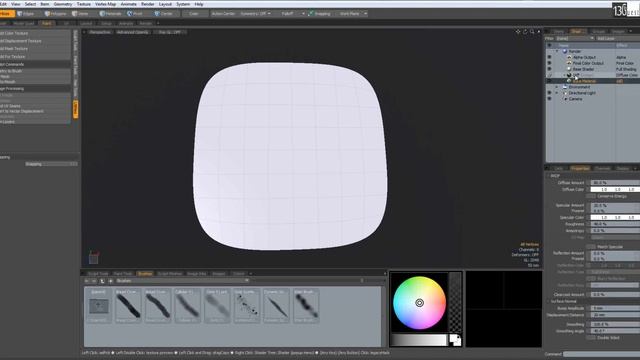Click the brush preset pointer tool icon

coord(102,281)
